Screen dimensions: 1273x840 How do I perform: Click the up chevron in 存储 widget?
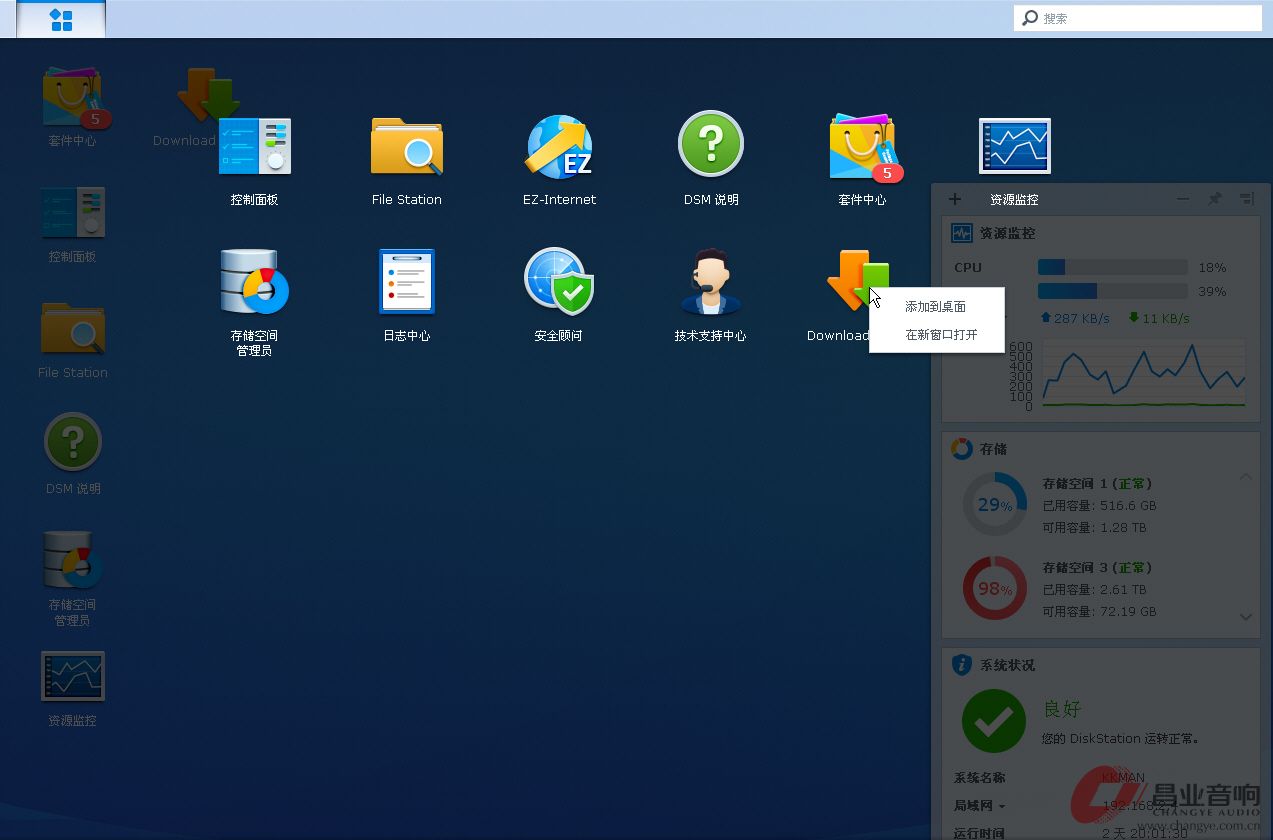[1246, 477]
